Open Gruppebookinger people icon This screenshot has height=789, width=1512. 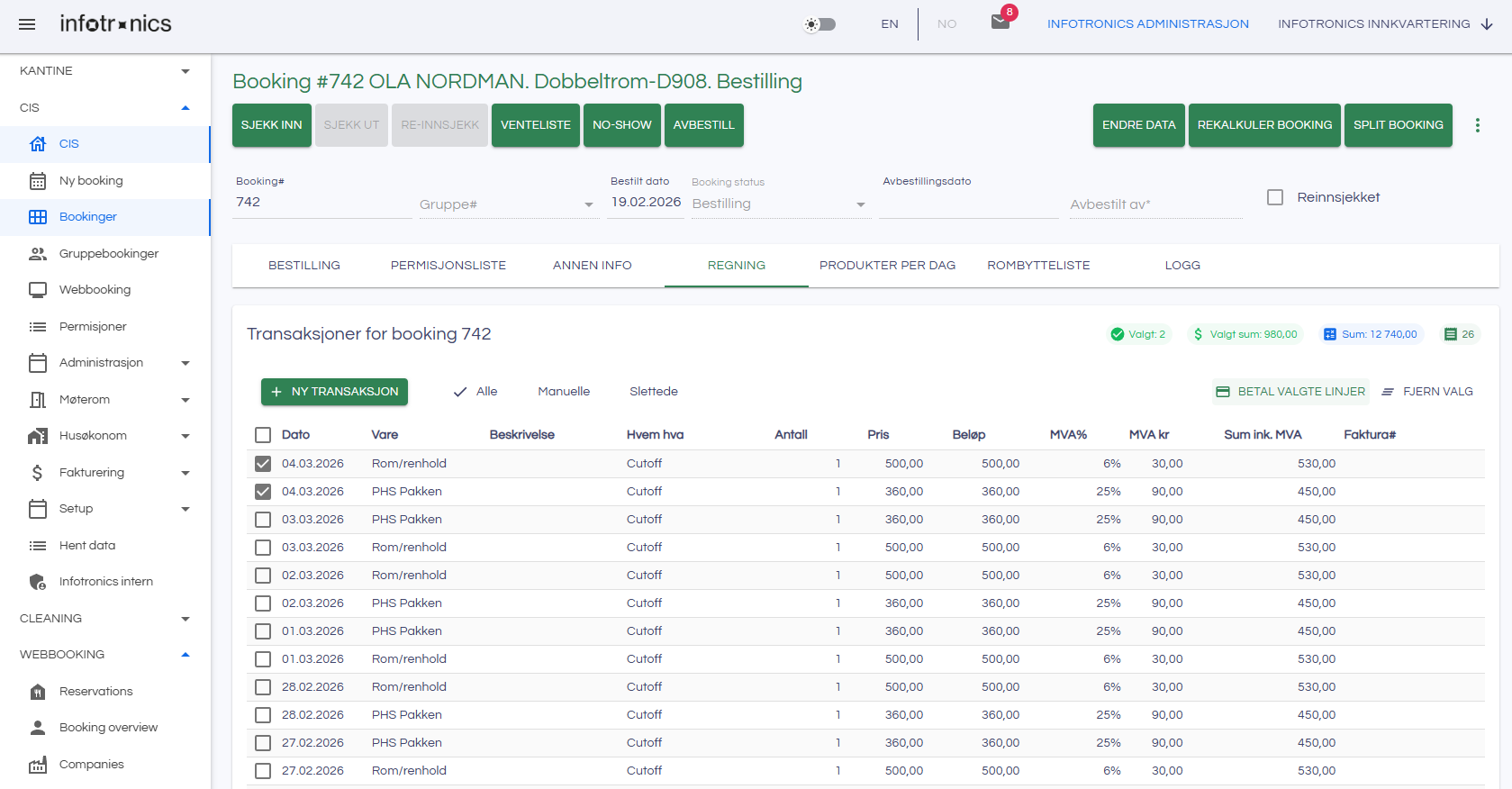pos(38,254)
